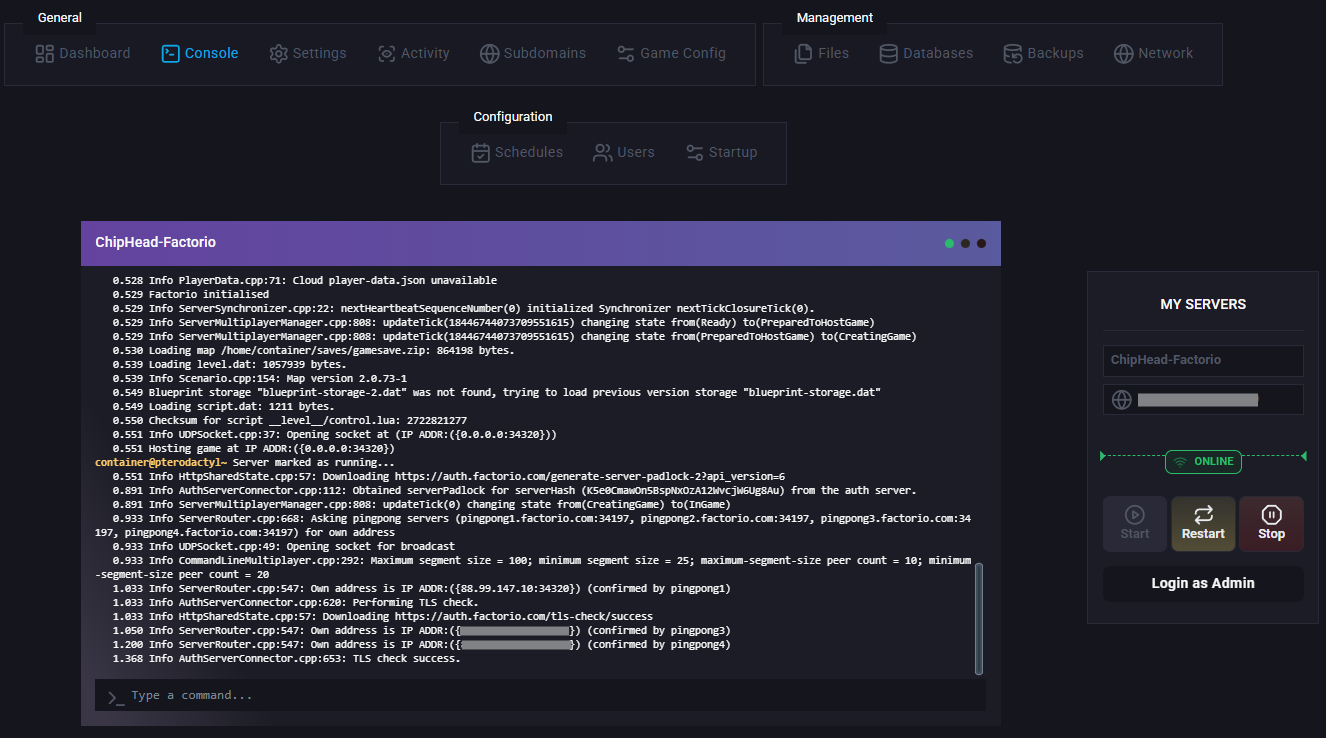Viewport: 1326px width, 738px height.
Task: Open the Files manager icon
Action: [x=803, y=53]
